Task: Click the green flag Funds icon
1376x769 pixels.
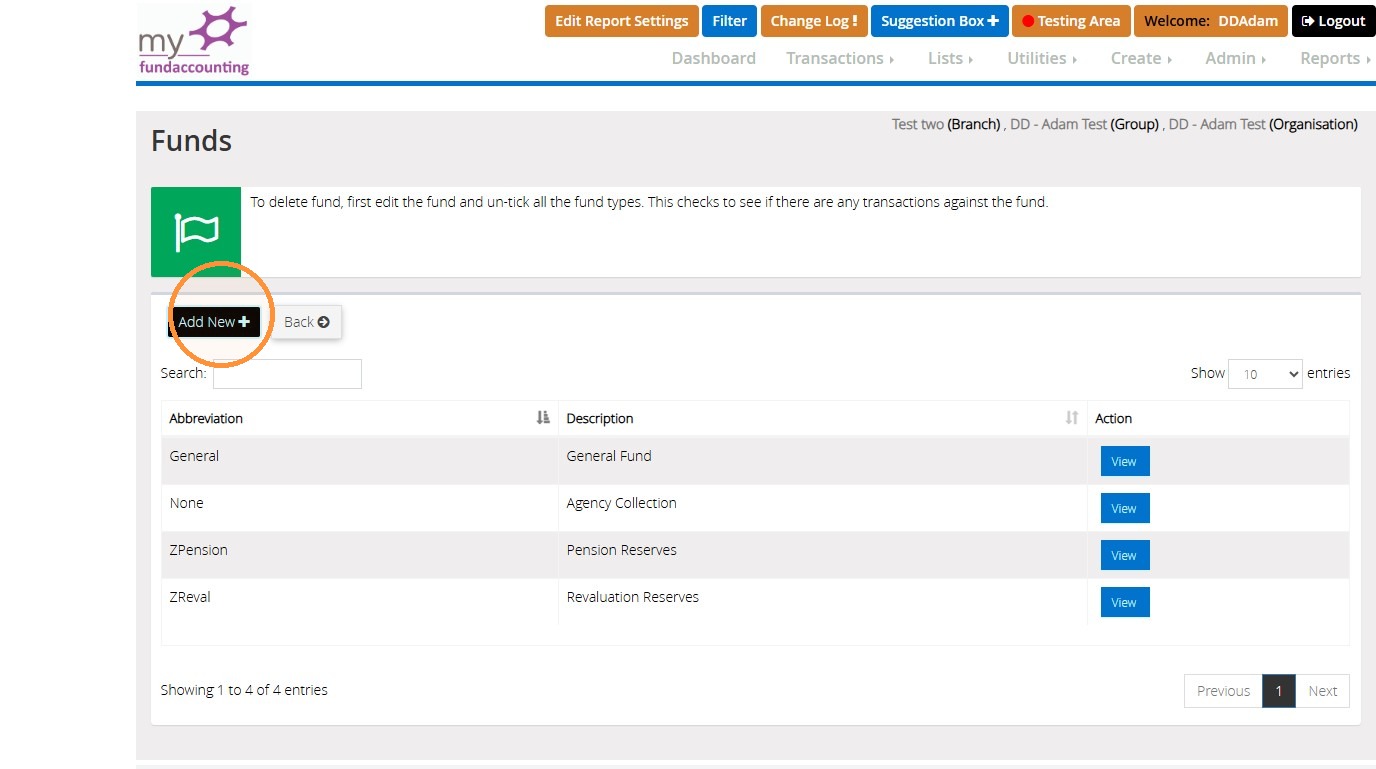Action: coord(196,232)
